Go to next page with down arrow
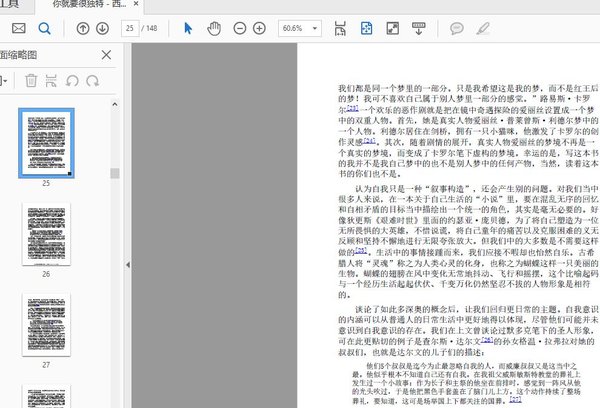Image resolution: width=600 pixels, height=408 pixels. [x=103, y=29]
